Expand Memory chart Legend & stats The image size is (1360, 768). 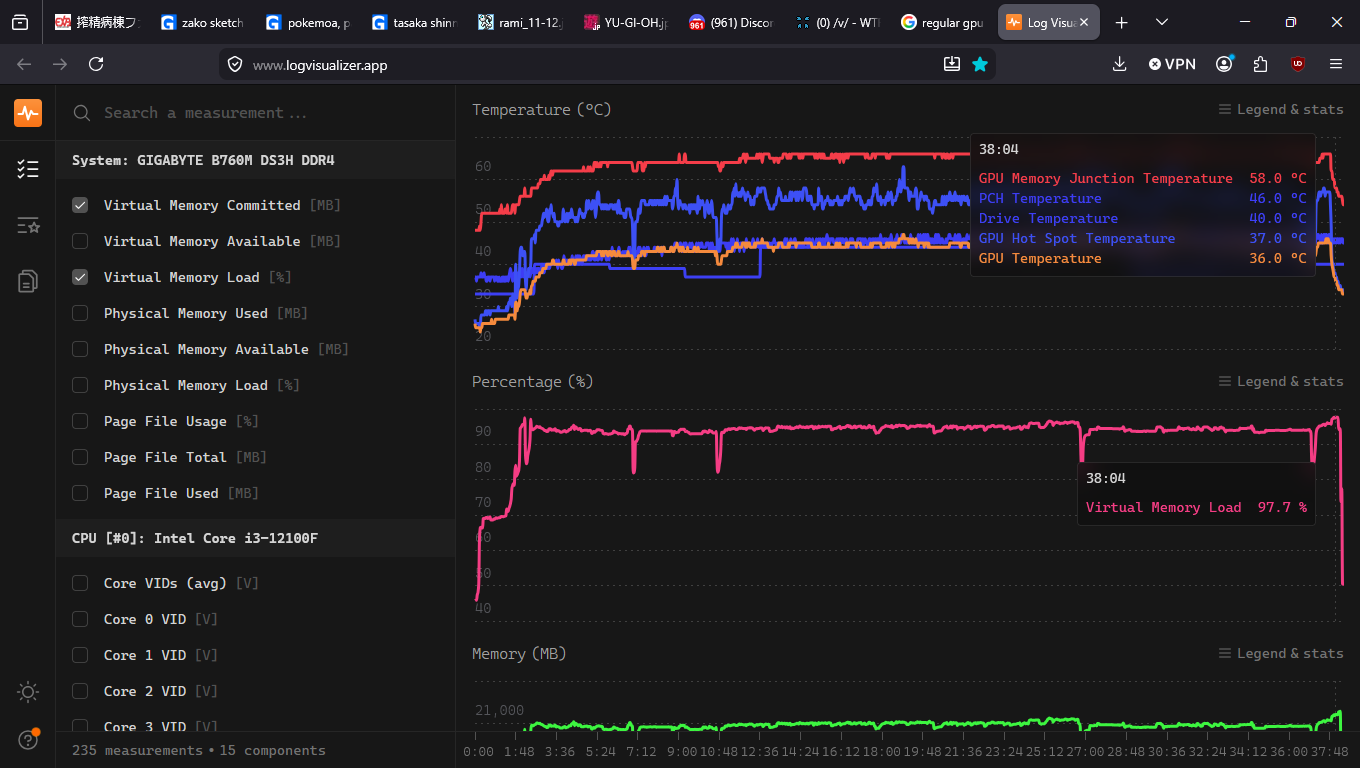pos(1281,653)
